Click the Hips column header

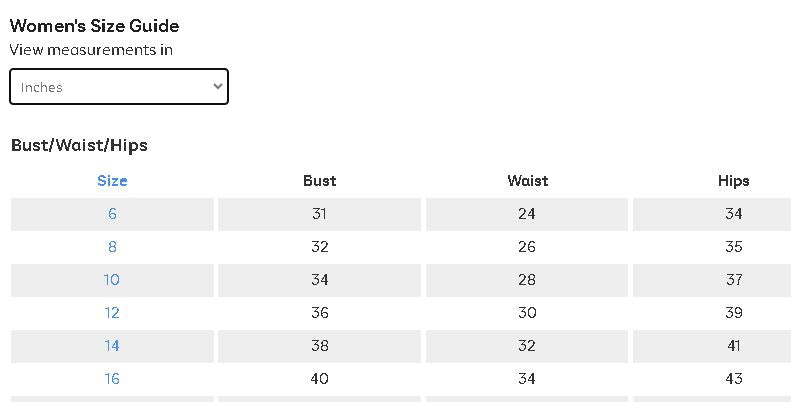coord(733,181)
